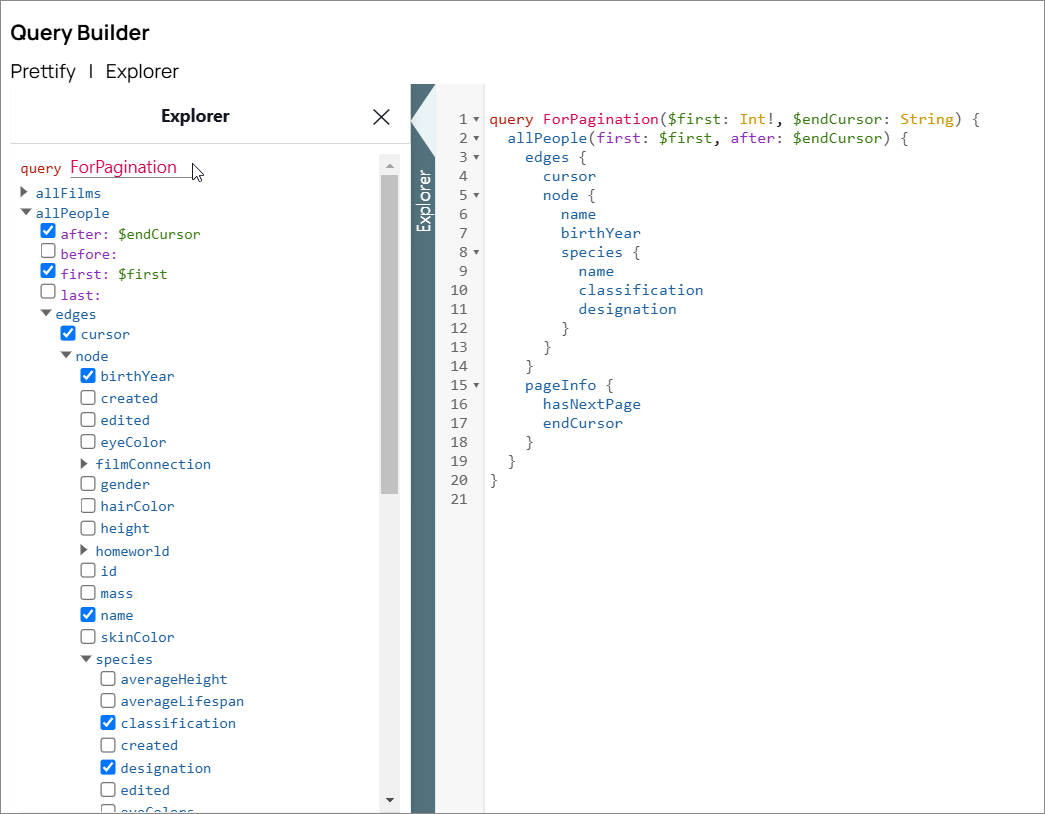The height and width of the screenshot is (814, 1045).
Task: Expand the homeworld field
Action: coord(86,551)
